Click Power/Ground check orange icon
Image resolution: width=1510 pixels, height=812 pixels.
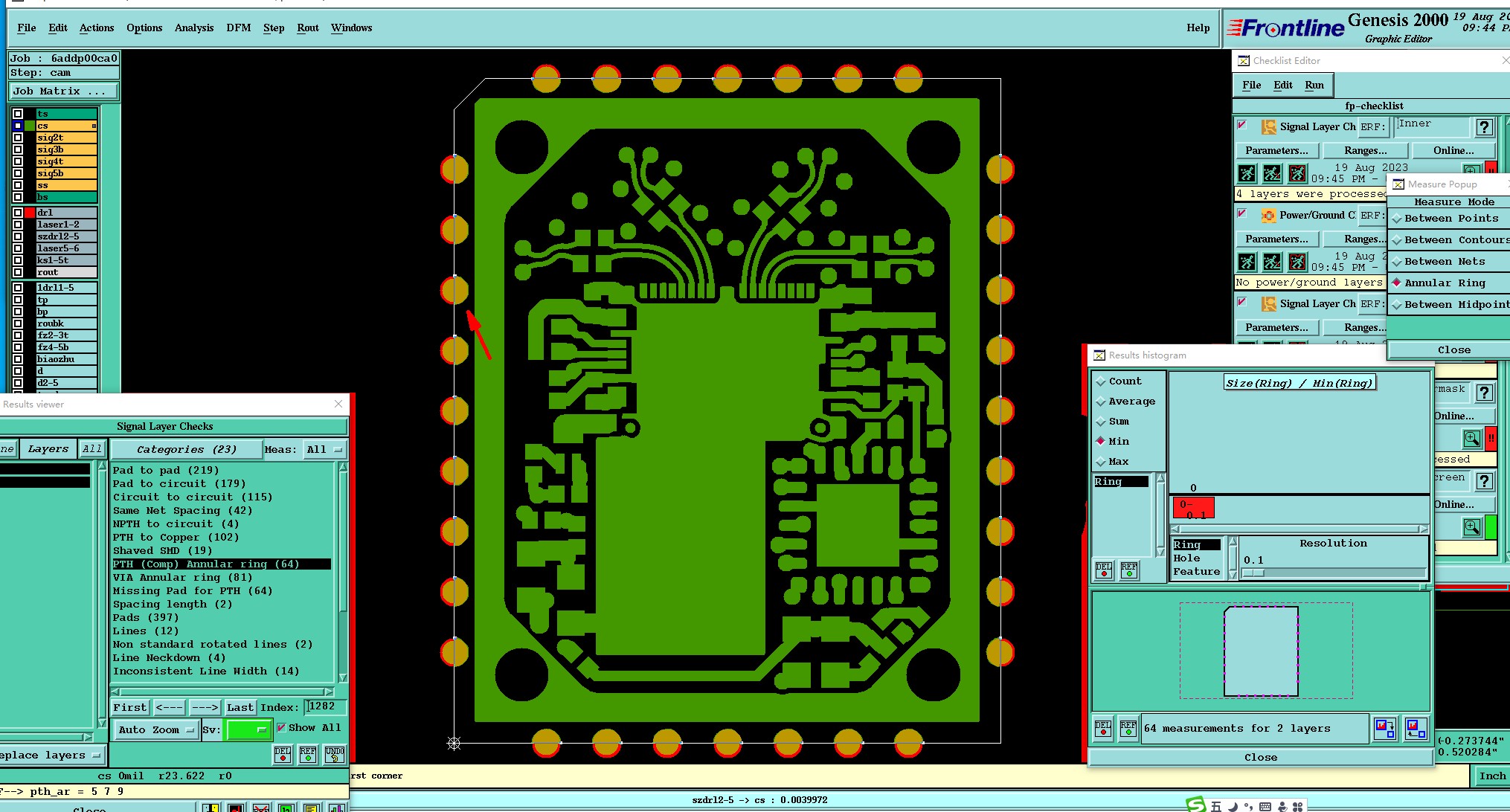pos(1268,216)
